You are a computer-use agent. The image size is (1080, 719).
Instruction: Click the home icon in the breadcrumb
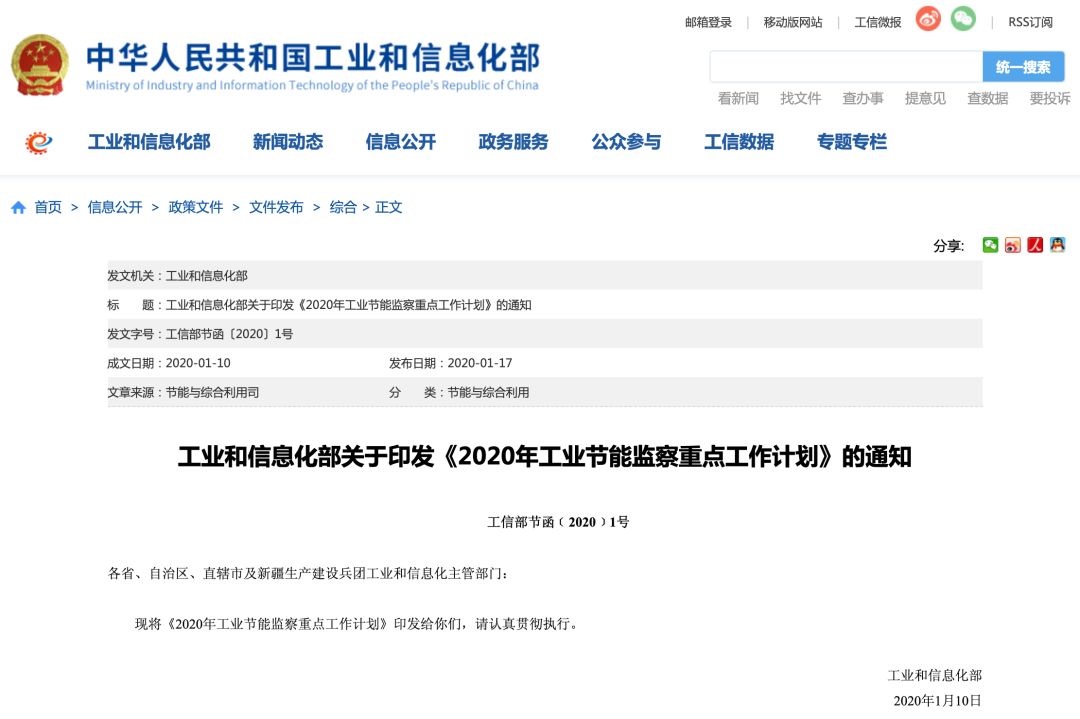(18, 207)
